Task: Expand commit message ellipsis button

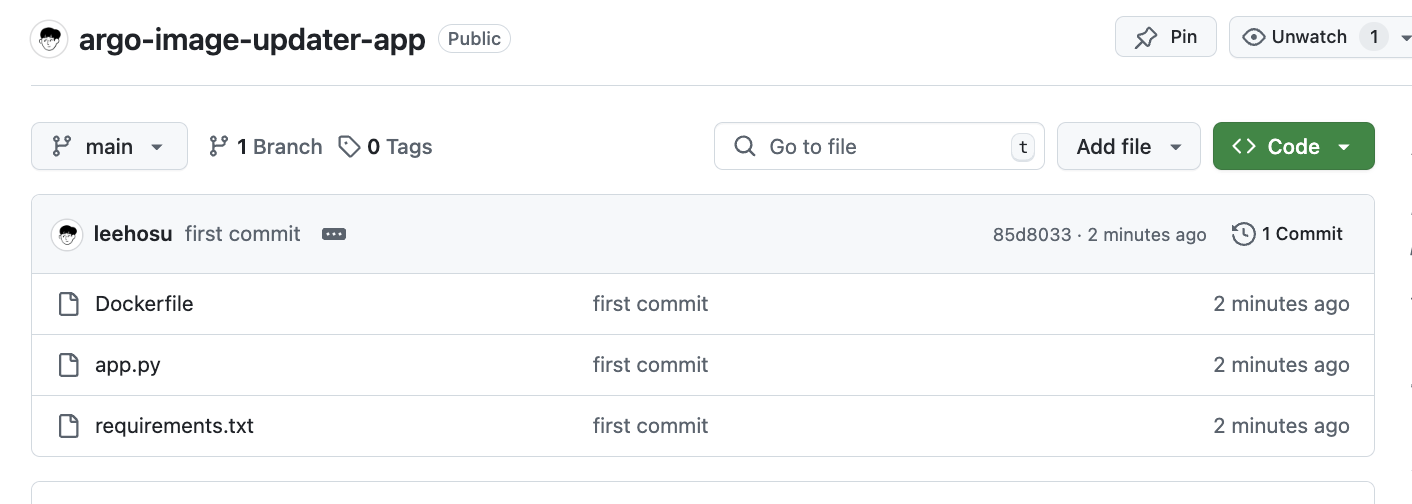Action: pos(334,234)
